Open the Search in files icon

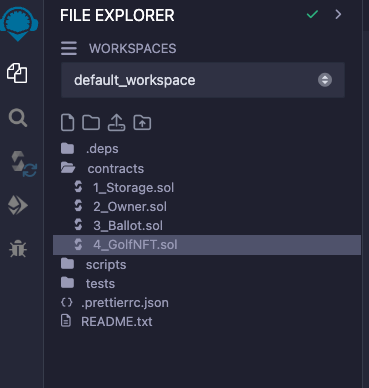18,118
